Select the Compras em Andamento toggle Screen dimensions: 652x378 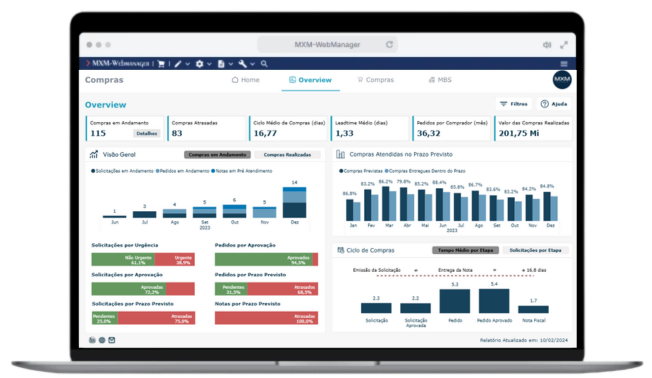click(217, 155)
